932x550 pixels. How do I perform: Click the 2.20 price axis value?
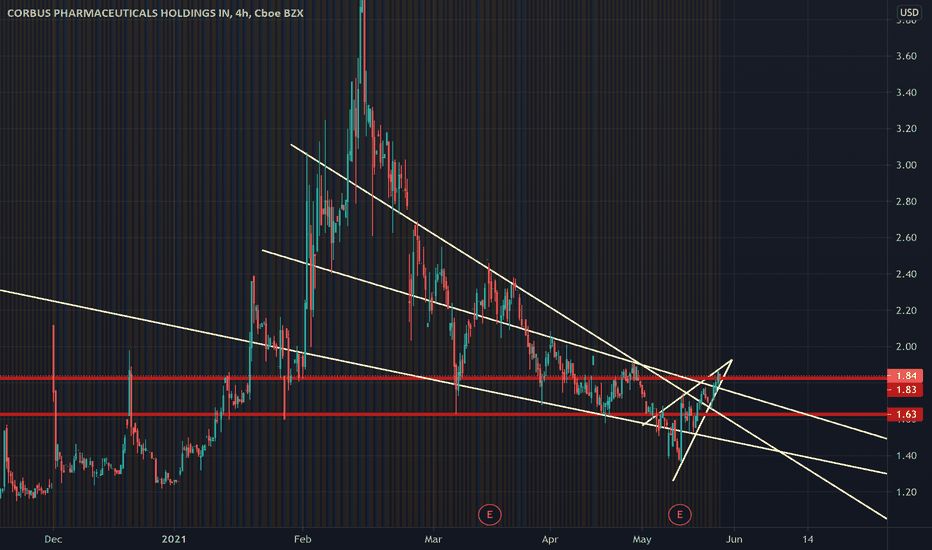[x=906, y=310]
